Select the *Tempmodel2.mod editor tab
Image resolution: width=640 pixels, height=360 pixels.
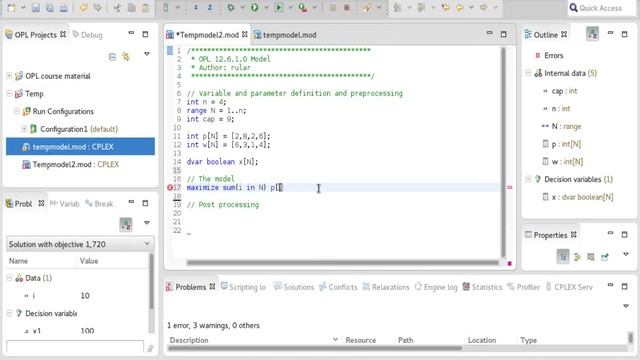click(x=207, y=35)
